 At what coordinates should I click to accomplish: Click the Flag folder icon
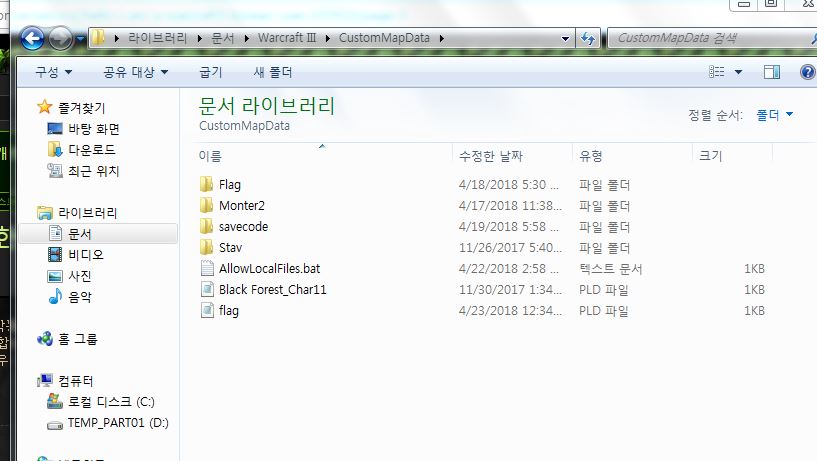tap(207, 184)
